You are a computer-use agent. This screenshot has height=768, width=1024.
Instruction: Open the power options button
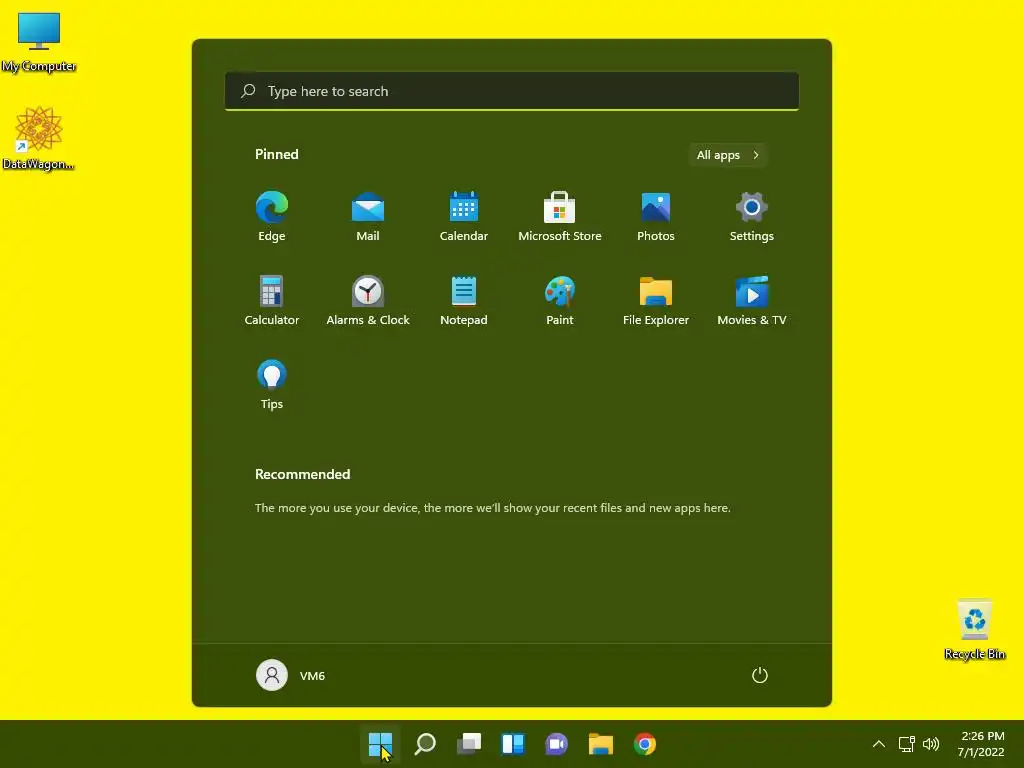[760, 675]
